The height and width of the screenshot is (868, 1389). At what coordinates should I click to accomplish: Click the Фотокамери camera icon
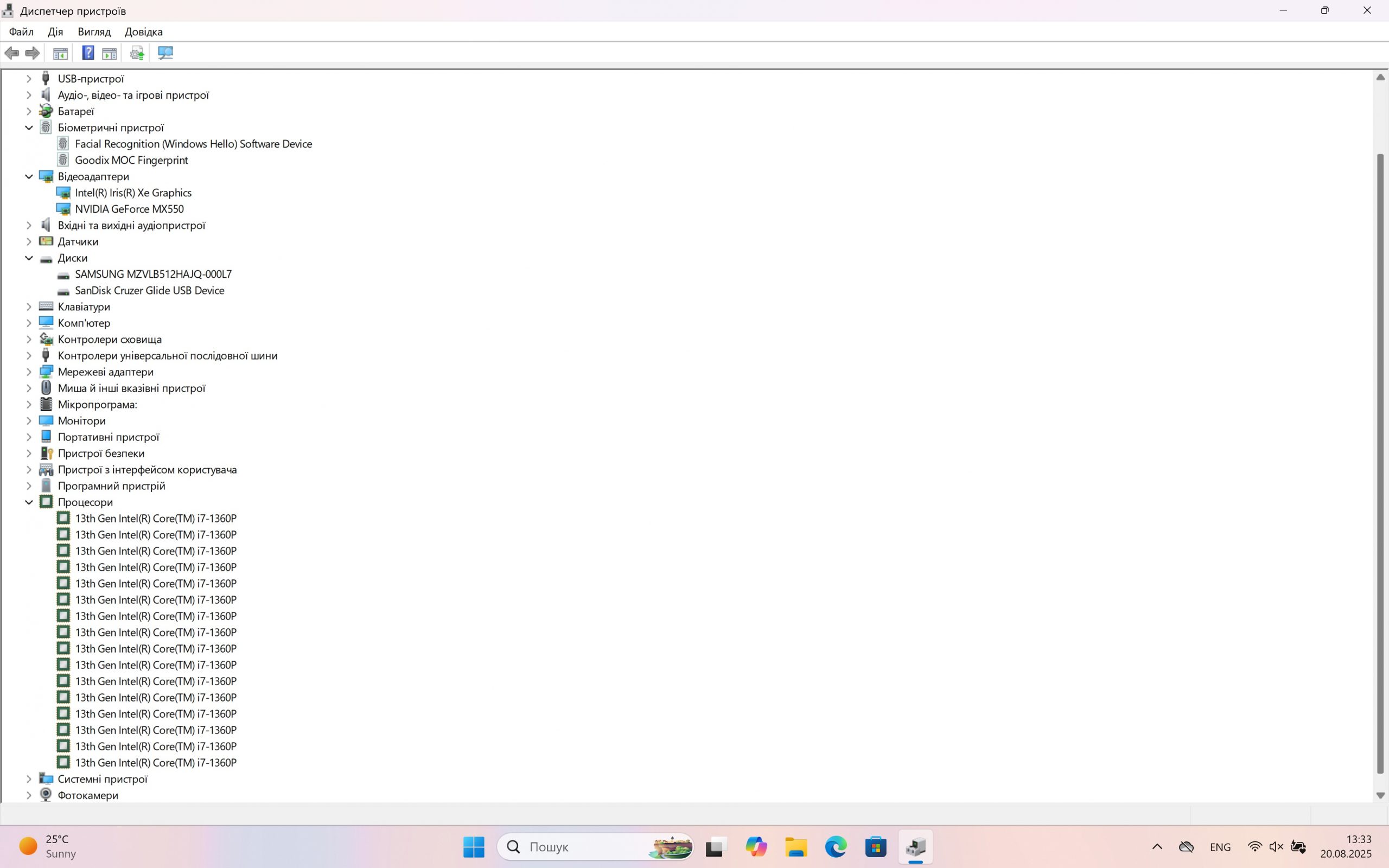[46, 795]
